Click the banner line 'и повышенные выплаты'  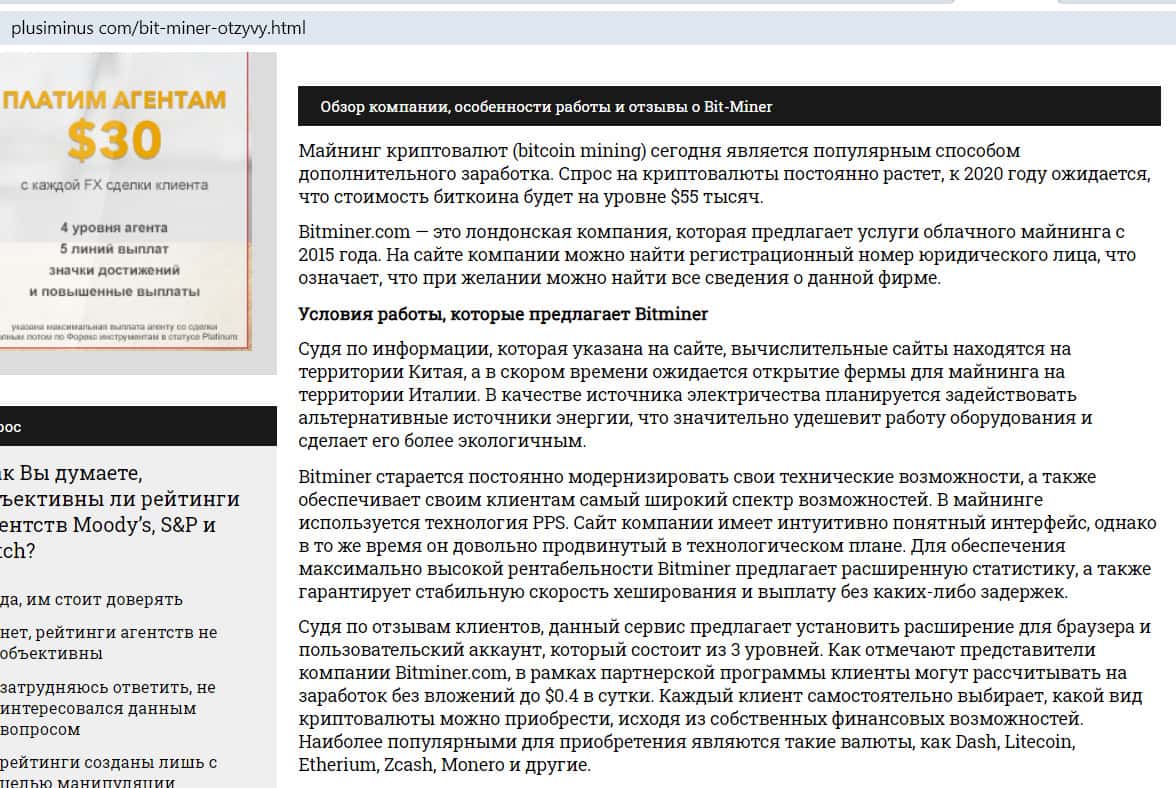pyautogui.click(x=114, y=292)
